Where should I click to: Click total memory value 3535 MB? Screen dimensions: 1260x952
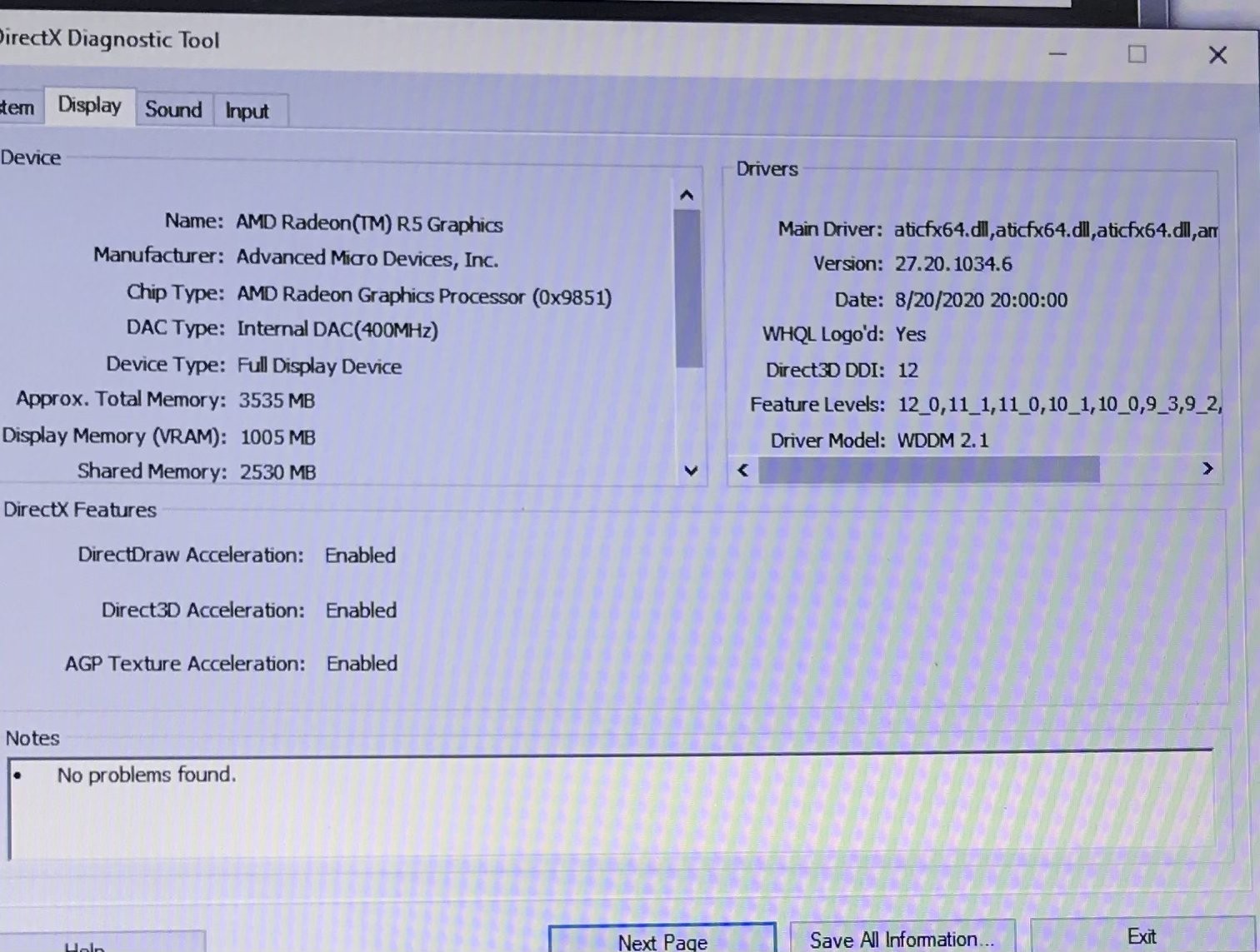(277, 401)
